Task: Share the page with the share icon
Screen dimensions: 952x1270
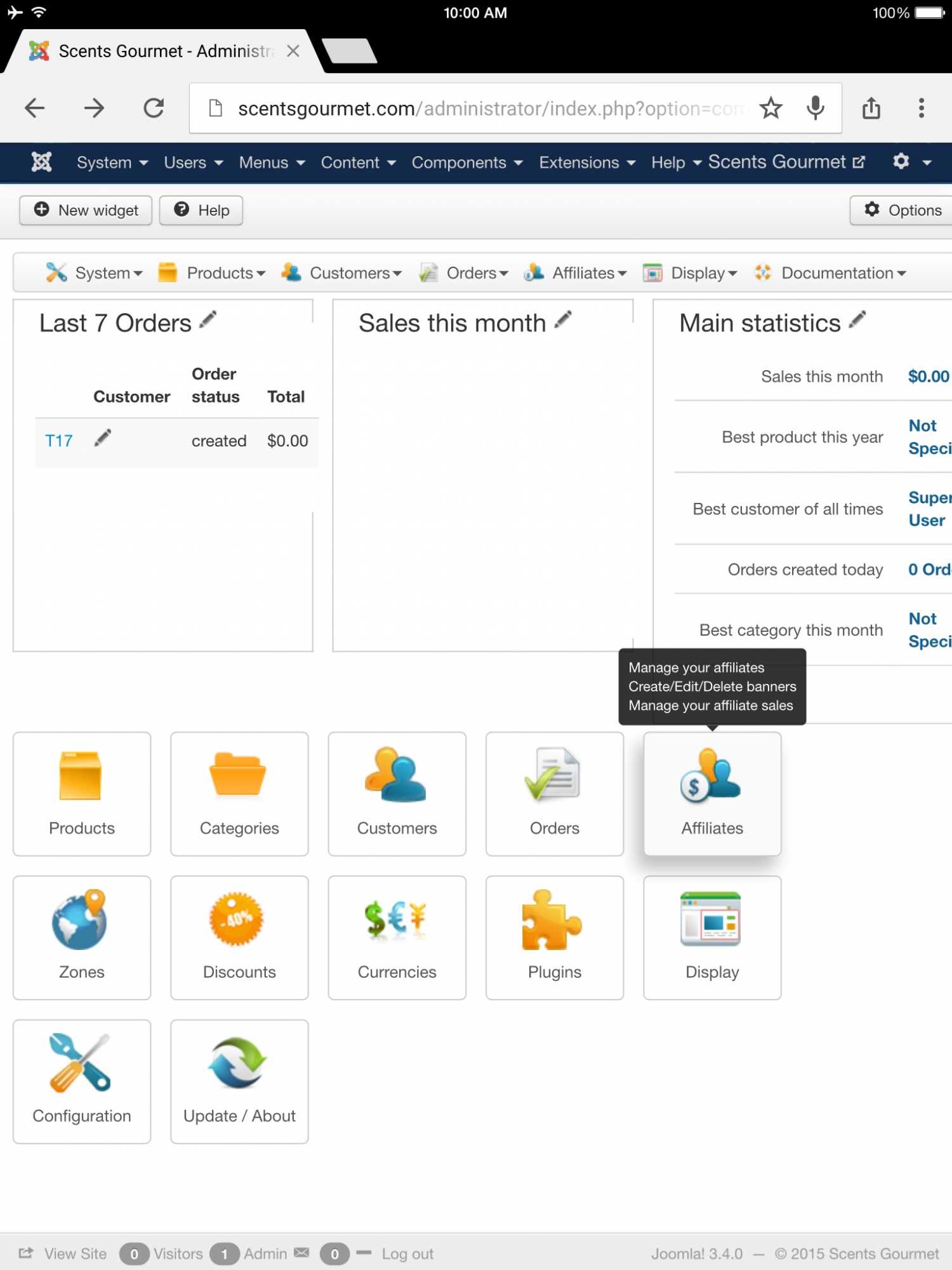Action: click(871, 108)
